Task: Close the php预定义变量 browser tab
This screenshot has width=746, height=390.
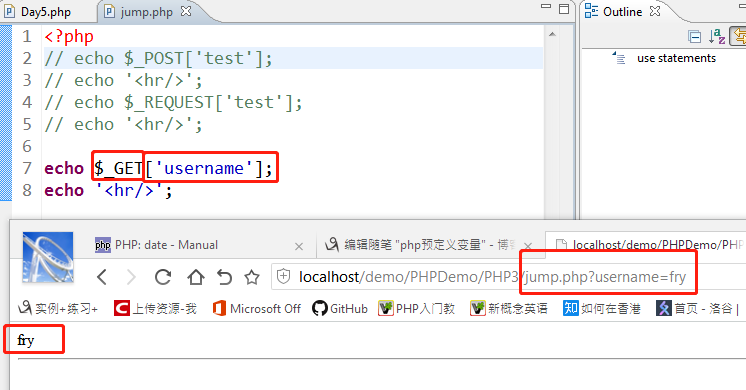Action: pyautogui.click(x=528, y=246)
